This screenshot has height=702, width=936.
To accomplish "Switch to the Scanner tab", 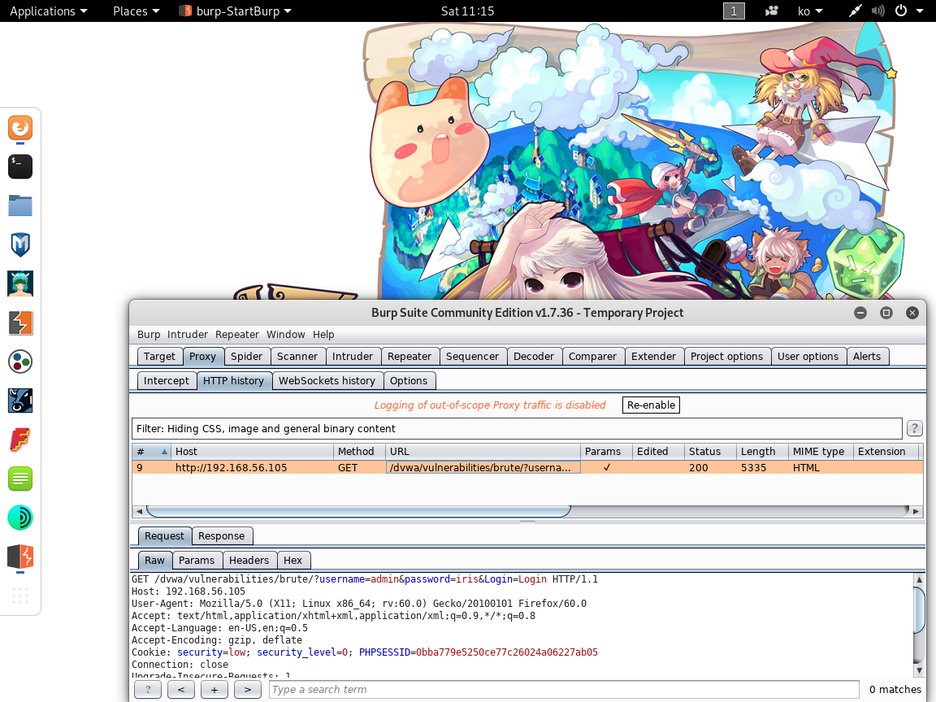I will [x=297, y=356].
